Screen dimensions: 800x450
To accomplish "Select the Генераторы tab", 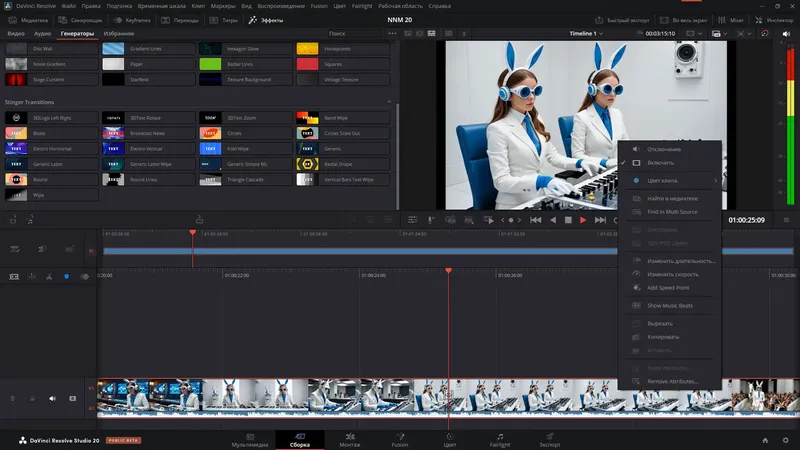I will [77, 34].
